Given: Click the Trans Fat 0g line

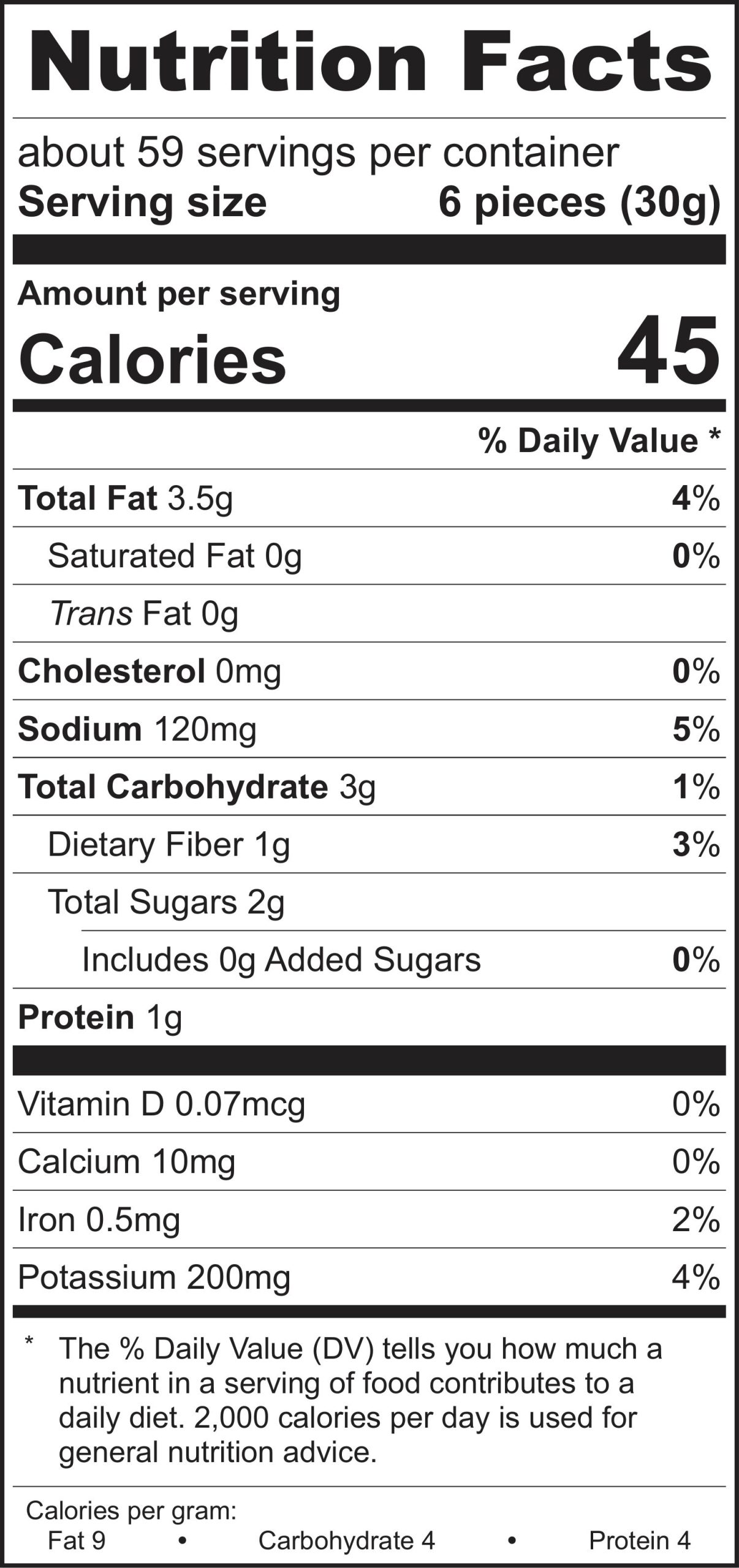Looking at the screenshot, I should pos(144,614).
